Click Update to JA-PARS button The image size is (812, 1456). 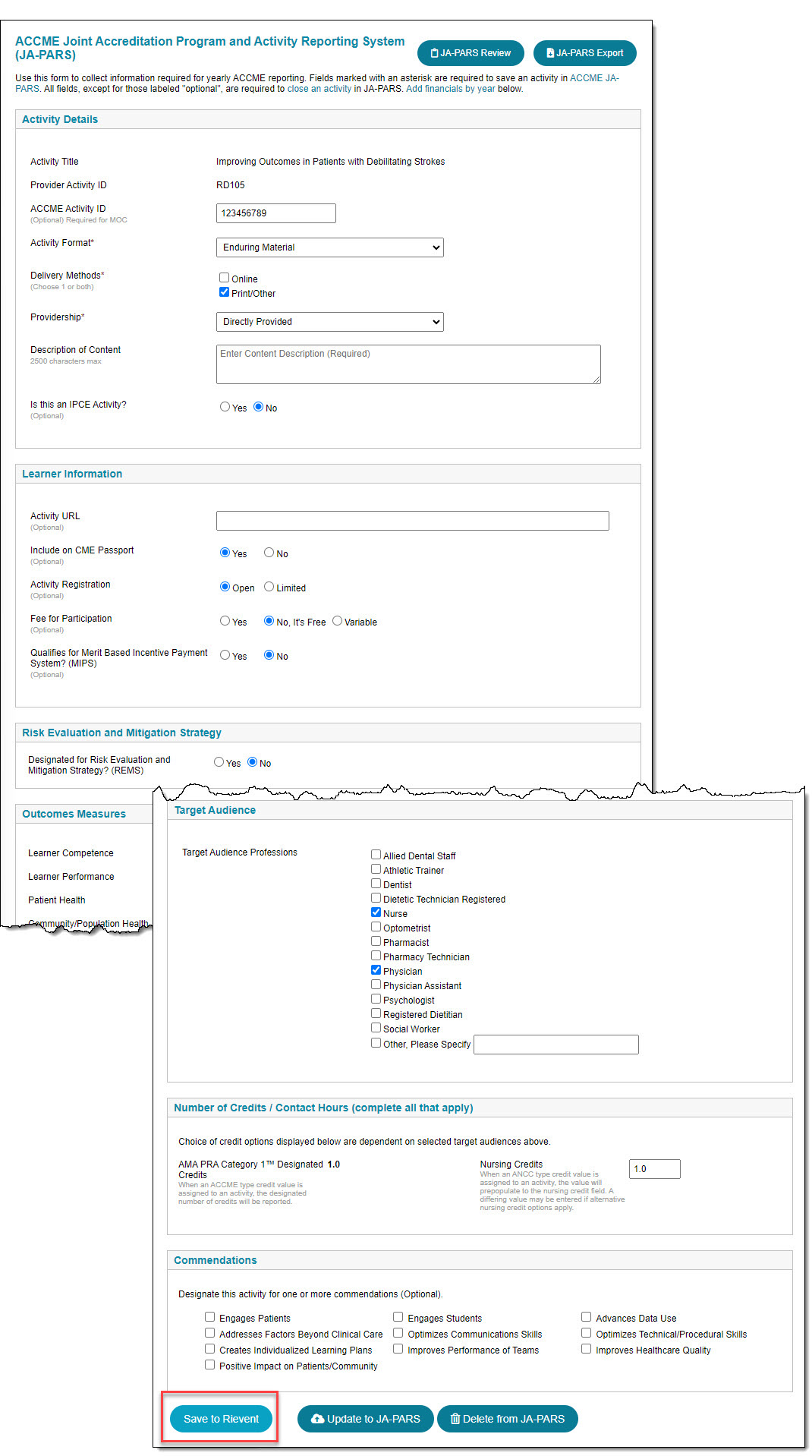tap(366, 1419)
